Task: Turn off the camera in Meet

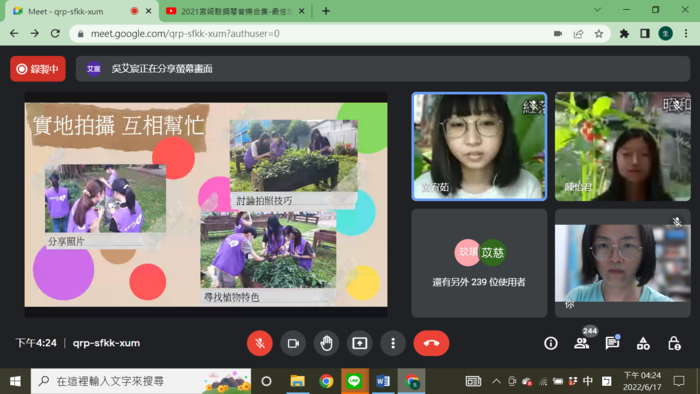Action: pos(293,343)
